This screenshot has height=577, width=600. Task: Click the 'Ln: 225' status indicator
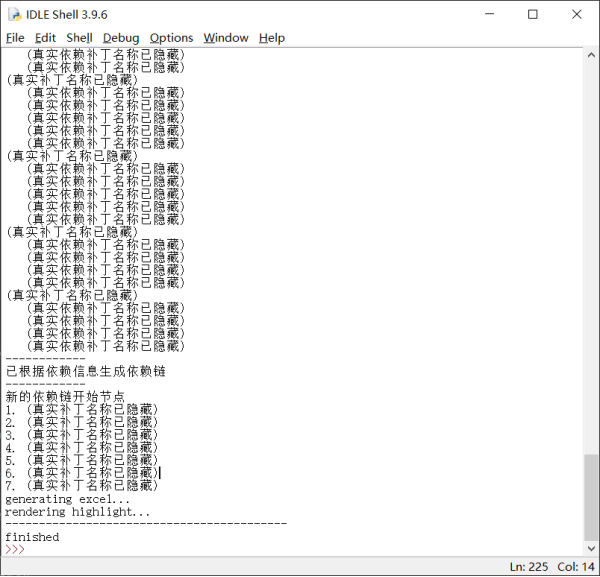(x=529, y=567)
